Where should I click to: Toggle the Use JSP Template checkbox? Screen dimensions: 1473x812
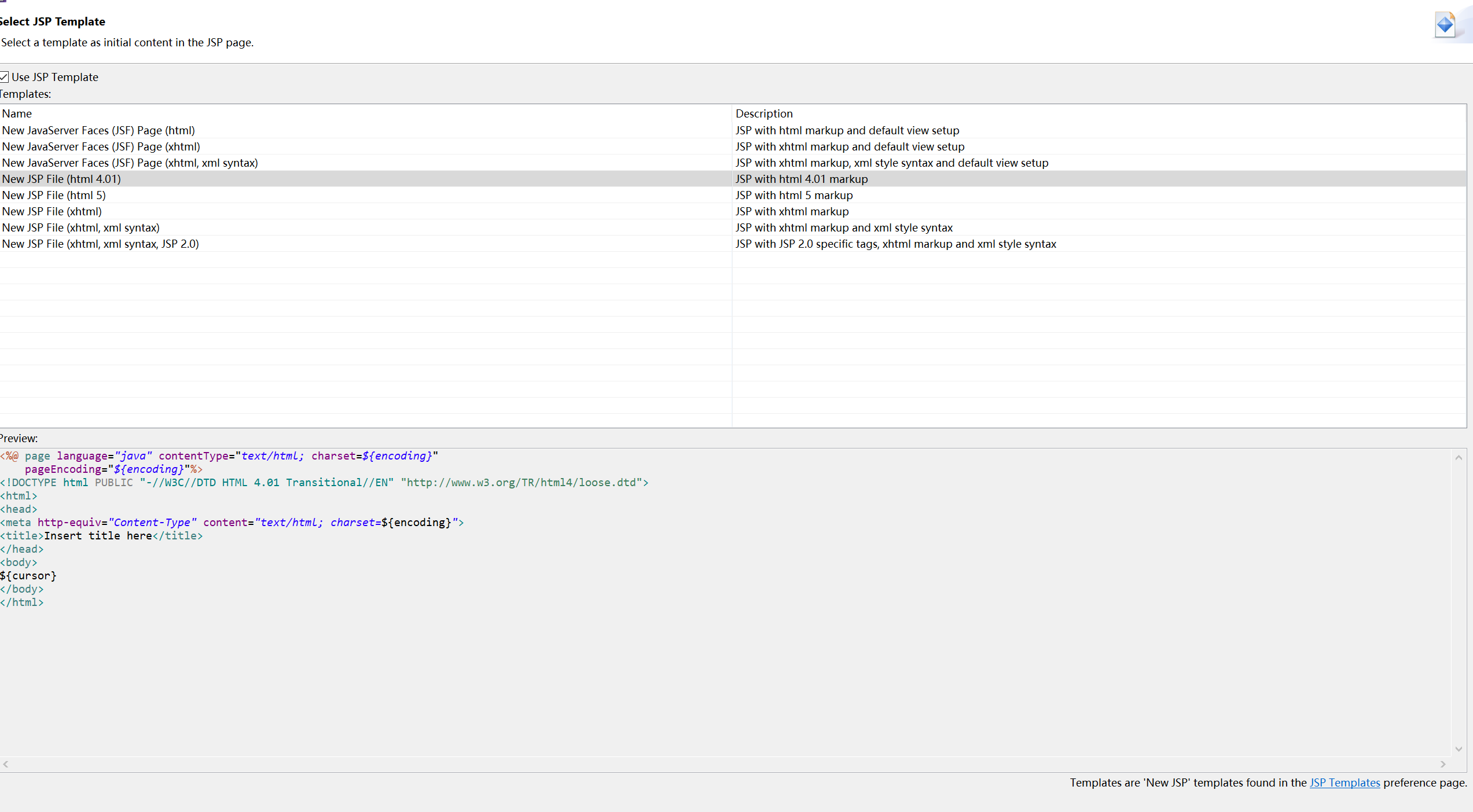tap(5, 77)
